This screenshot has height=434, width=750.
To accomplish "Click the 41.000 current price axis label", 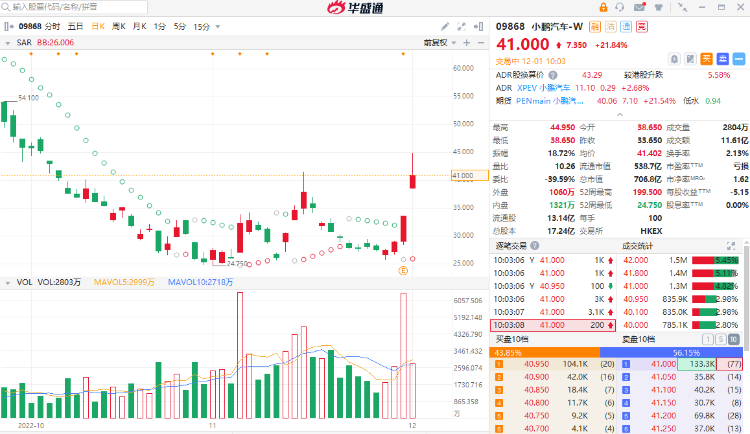I will (470, 176).
